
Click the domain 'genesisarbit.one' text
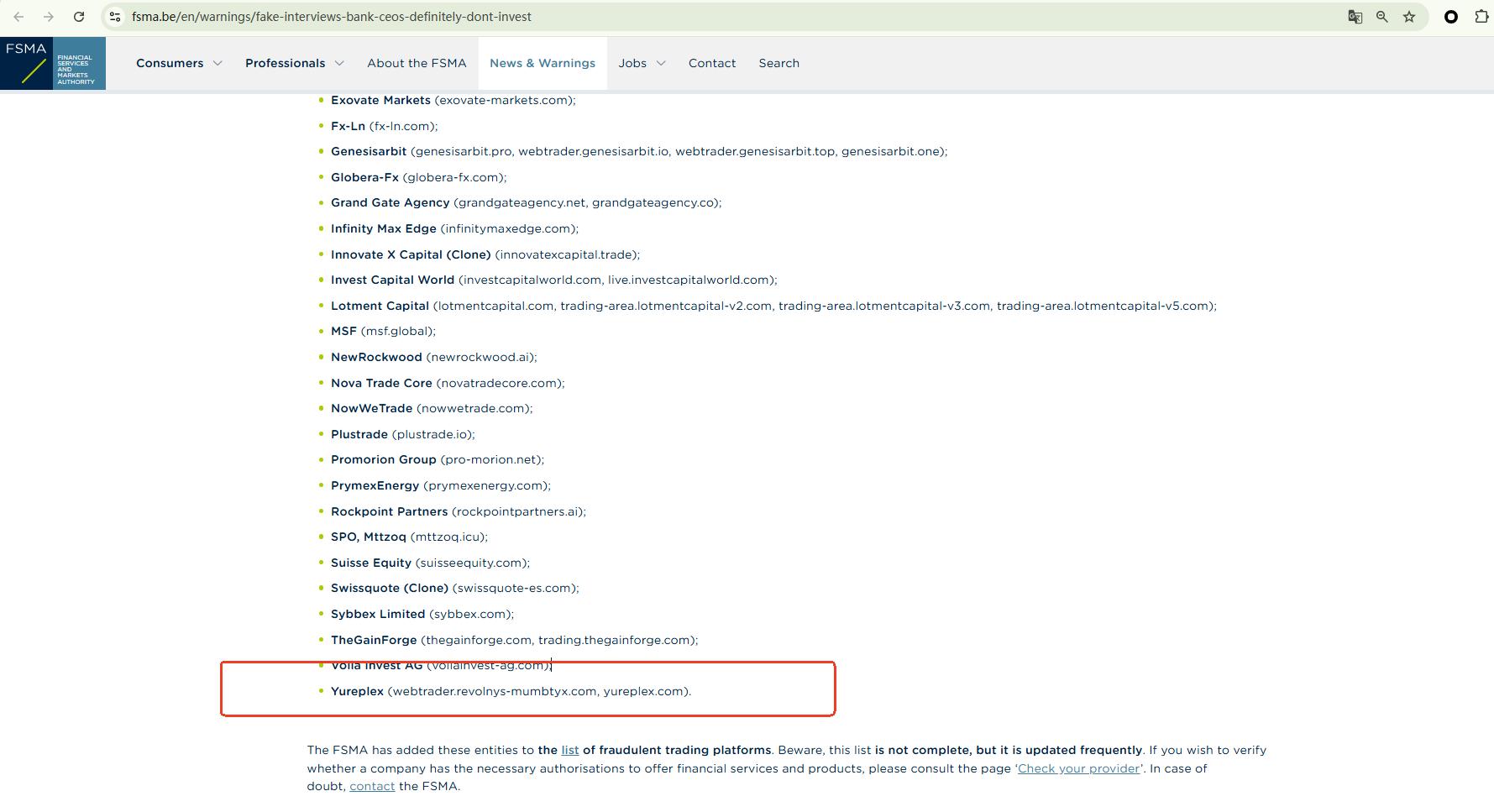point(890,151)
